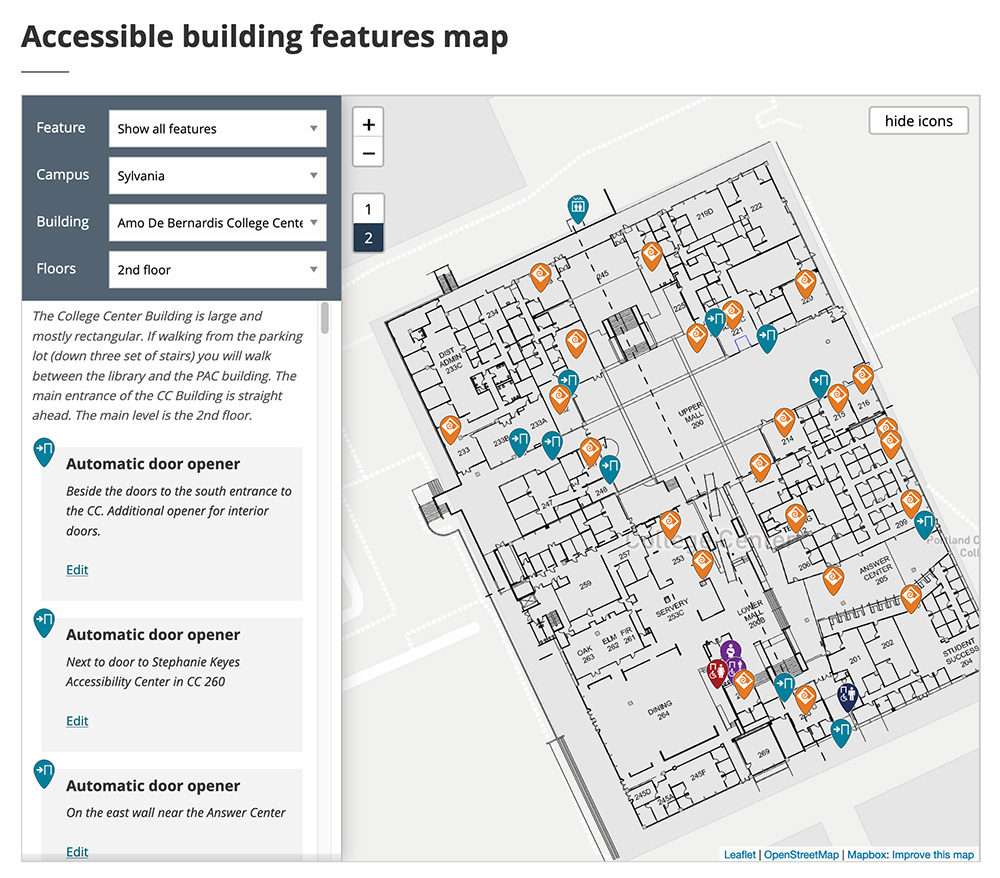
Task: Zoom in on the map
Action: [369, 125]
